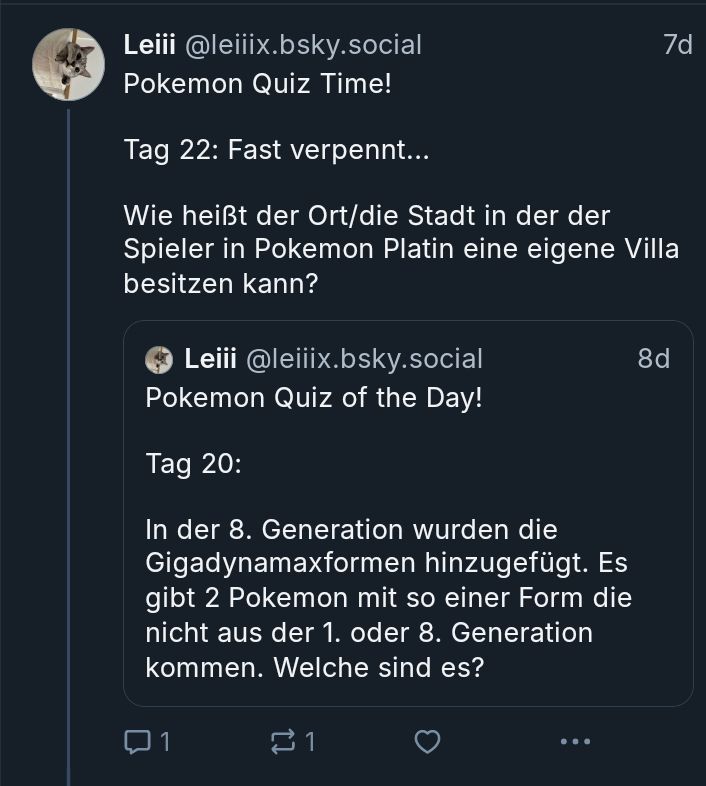706x786 pixels.
Task: Click the reply speech bubble icon
Action: 135,742
